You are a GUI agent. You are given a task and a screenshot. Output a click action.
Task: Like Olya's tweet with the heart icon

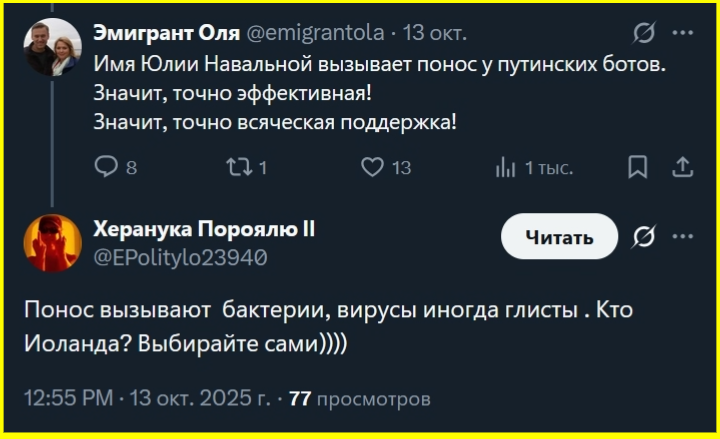[372, 167]
